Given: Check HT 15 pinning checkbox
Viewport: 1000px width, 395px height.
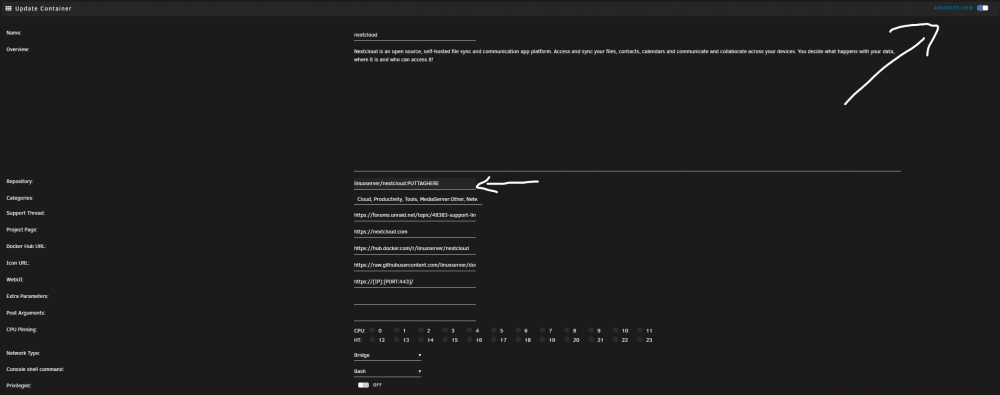Looking at the screenshot, I should click(445, 340).
